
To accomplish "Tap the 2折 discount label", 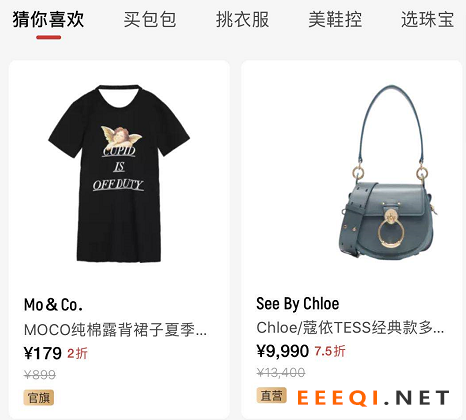I will tap(77, 353).
